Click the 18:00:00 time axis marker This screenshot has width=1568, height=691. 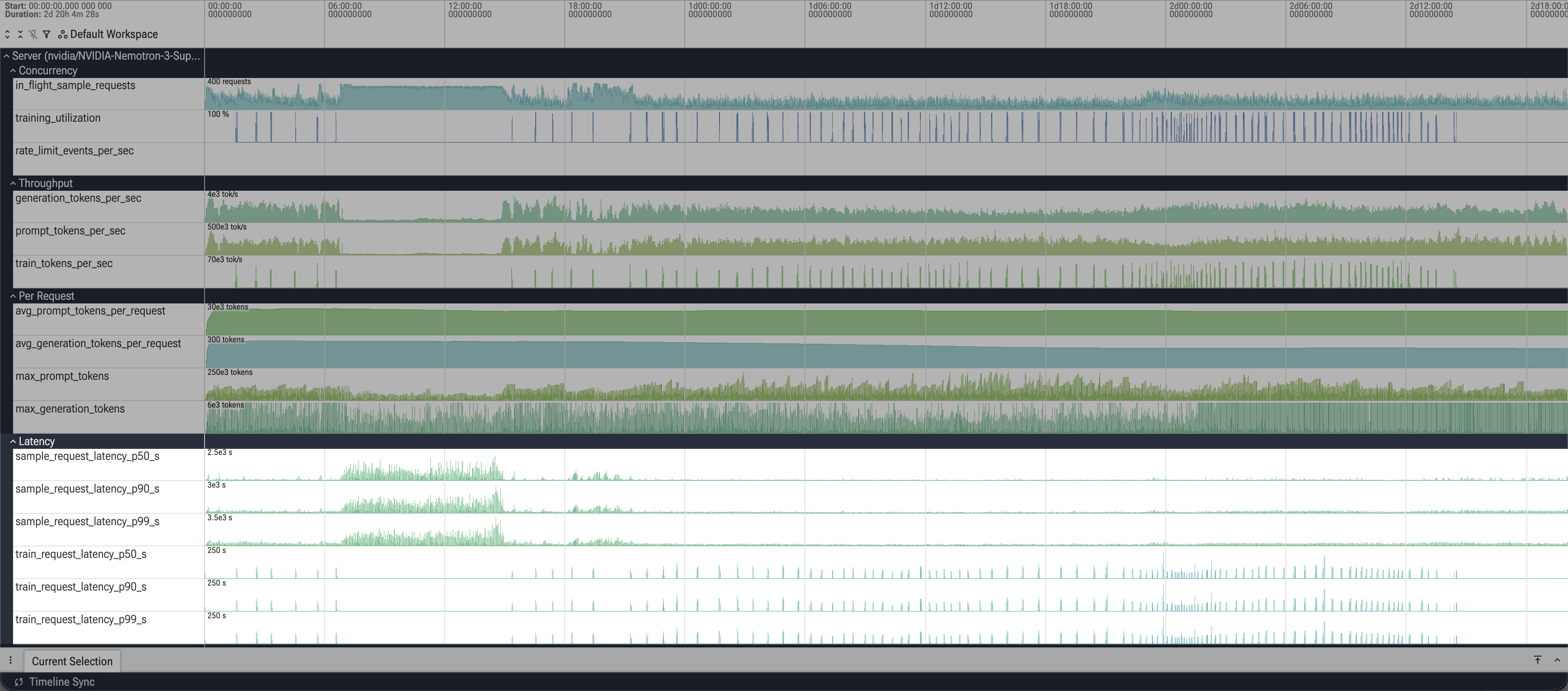589,10
